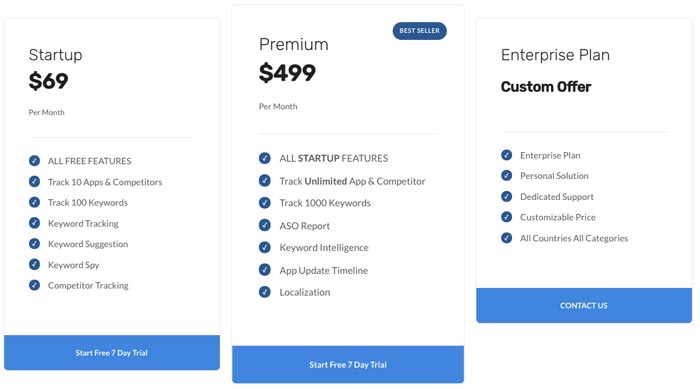
Task: Click the checkmark icon beside ALL FREE FEATURES
Action: 34,161
